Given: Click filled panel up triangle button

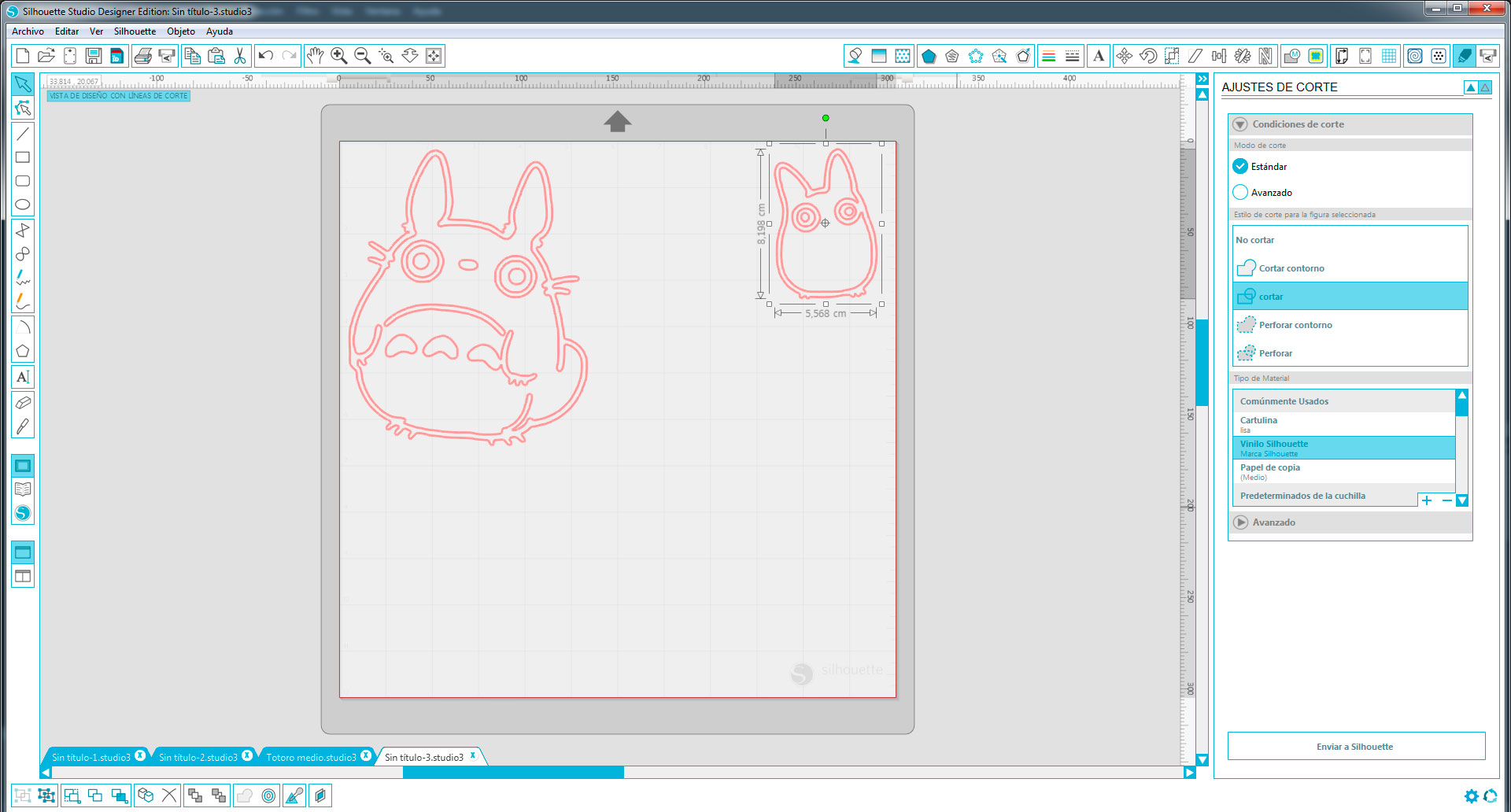Looking at the screenshot, I should point(1470,87).
